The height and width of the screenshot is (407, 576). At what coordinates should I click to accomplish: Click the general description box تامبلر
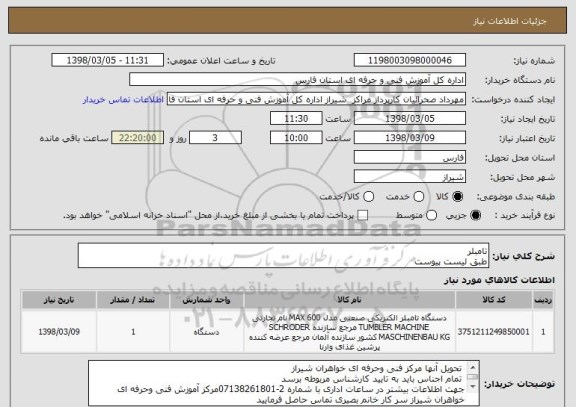pos(283,256)
